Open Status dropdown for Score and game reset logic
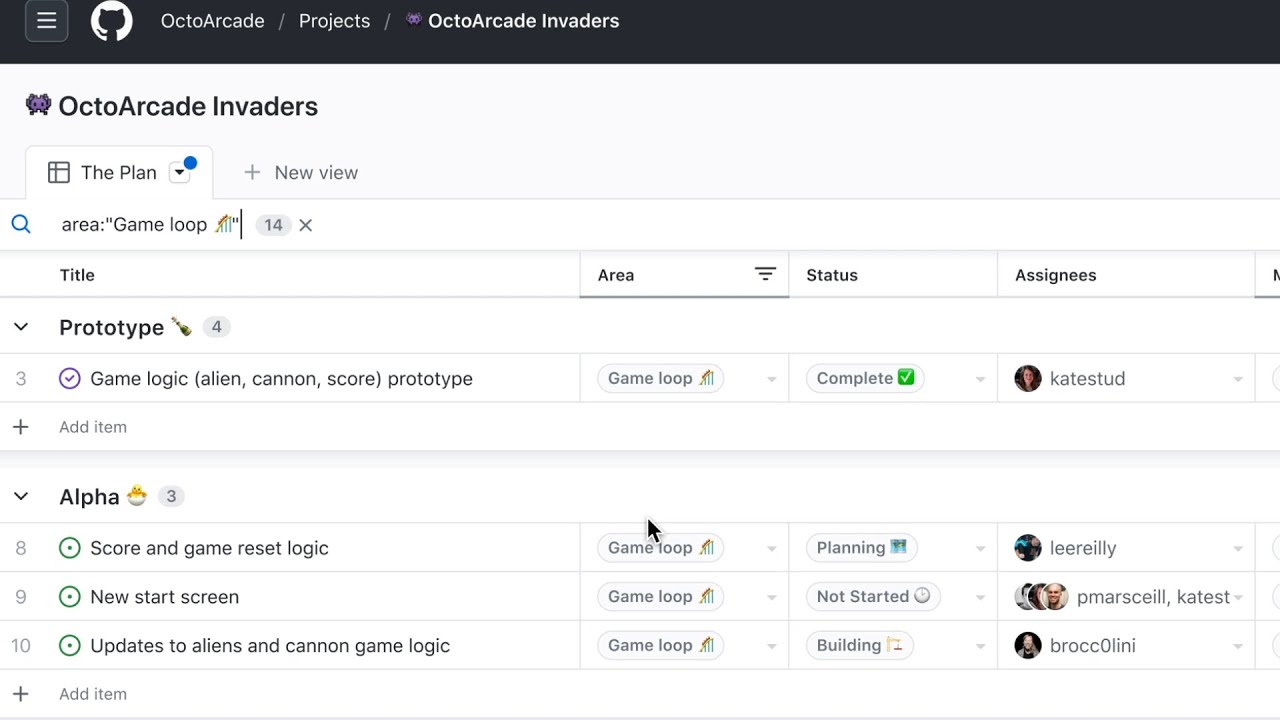This screenshot has height=720, width=1280. (980, 549)
